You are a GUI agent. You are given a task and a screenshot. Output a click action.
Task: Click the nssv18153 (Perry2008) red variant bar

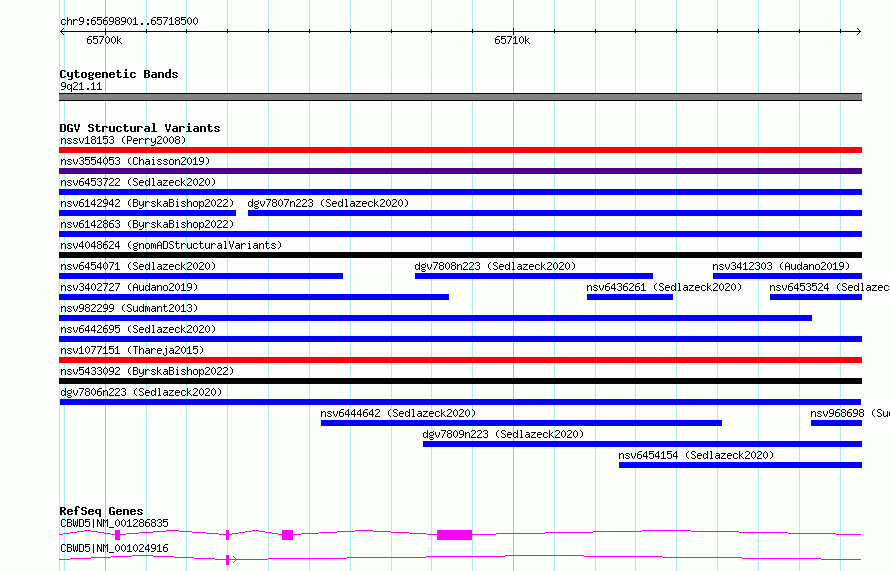click(x=460, y=150)
